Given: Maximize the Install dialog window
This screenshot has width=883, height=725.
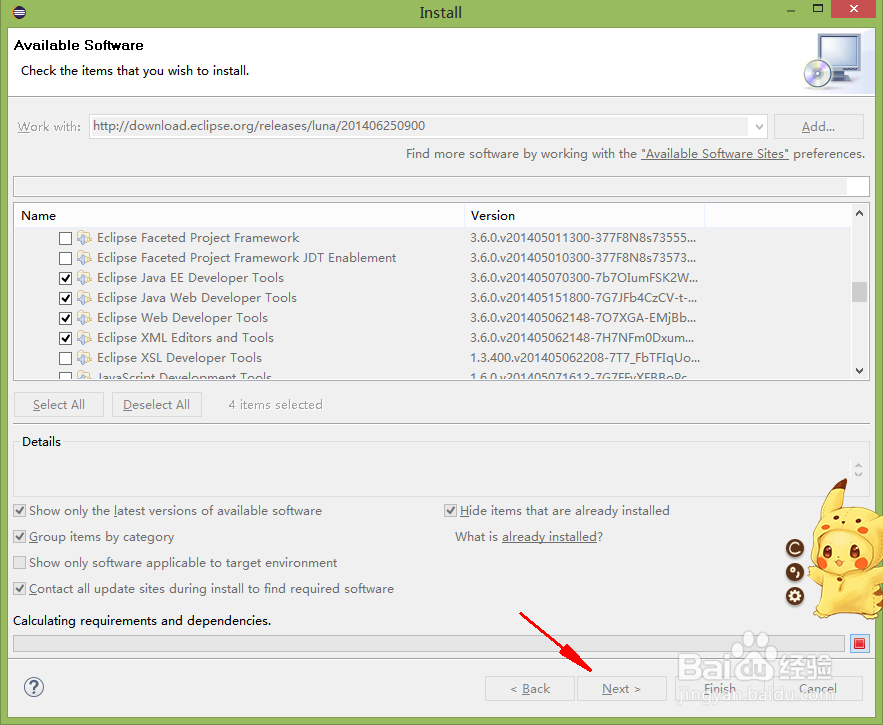Looking at the screenshot, I should coord(818,8).
